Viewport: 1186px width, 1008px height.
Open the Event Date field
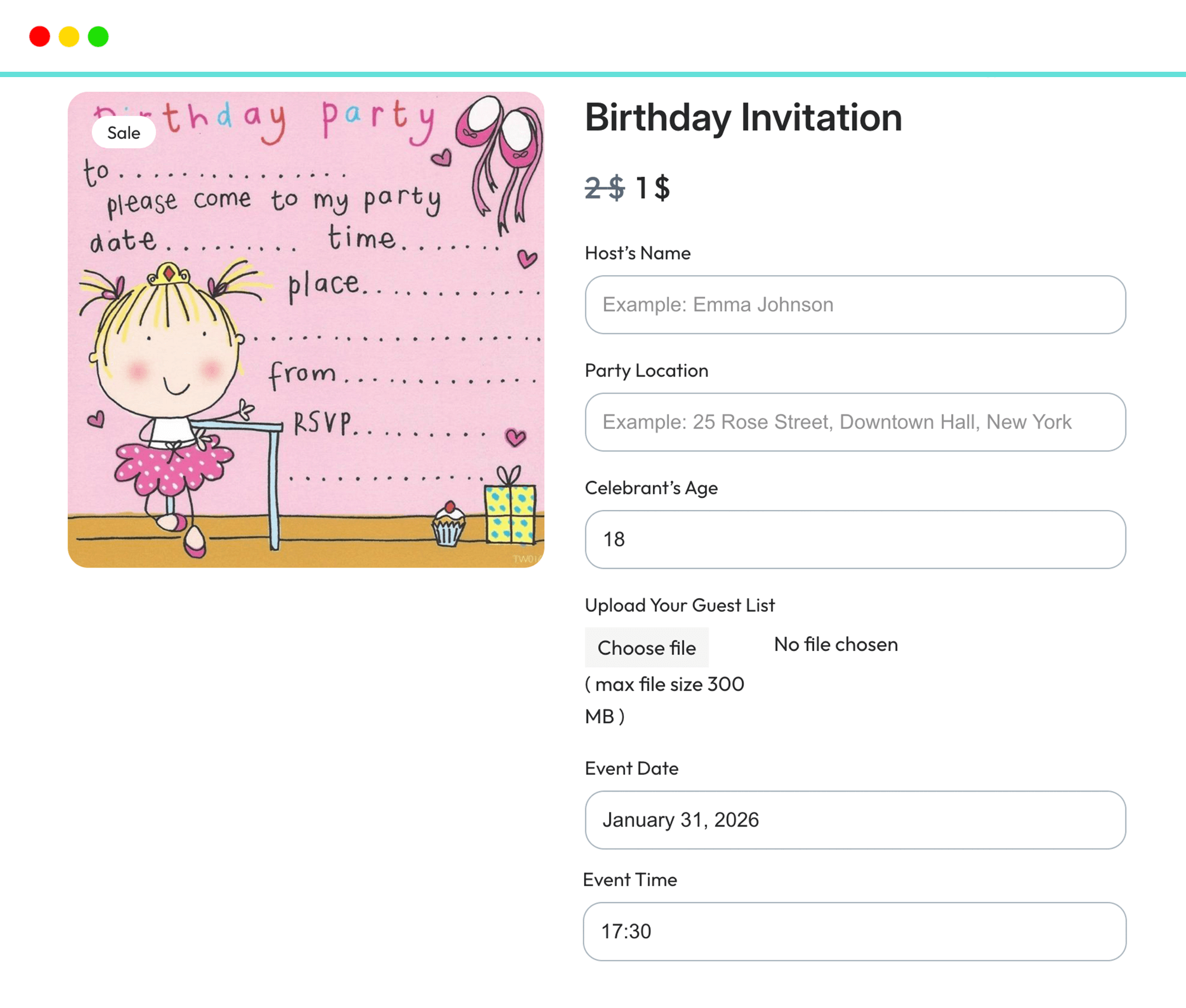pyautogui.click(x=855, y=820)
